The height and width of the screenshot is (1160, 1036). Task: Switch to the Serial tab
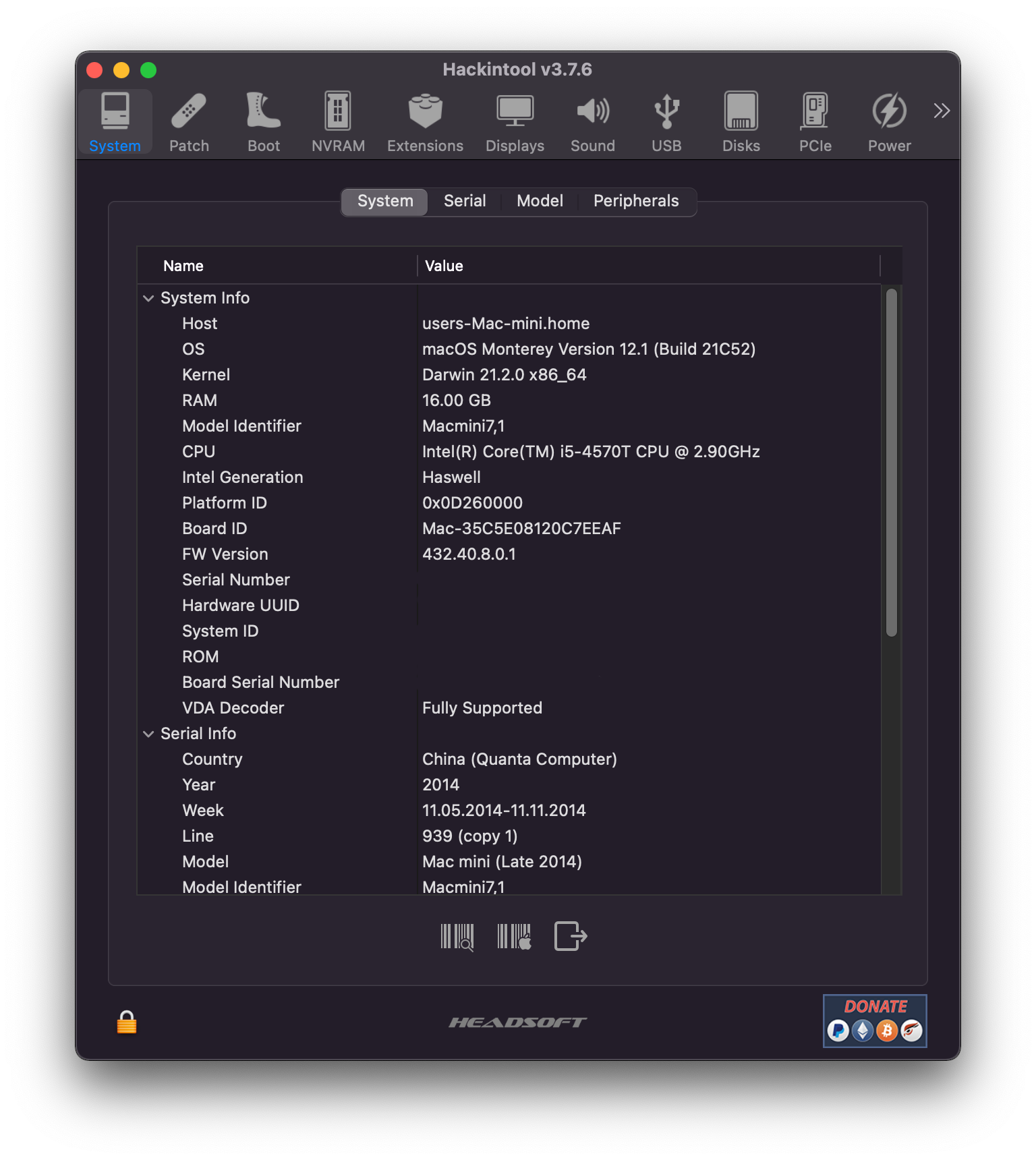[x=465, y=201]
